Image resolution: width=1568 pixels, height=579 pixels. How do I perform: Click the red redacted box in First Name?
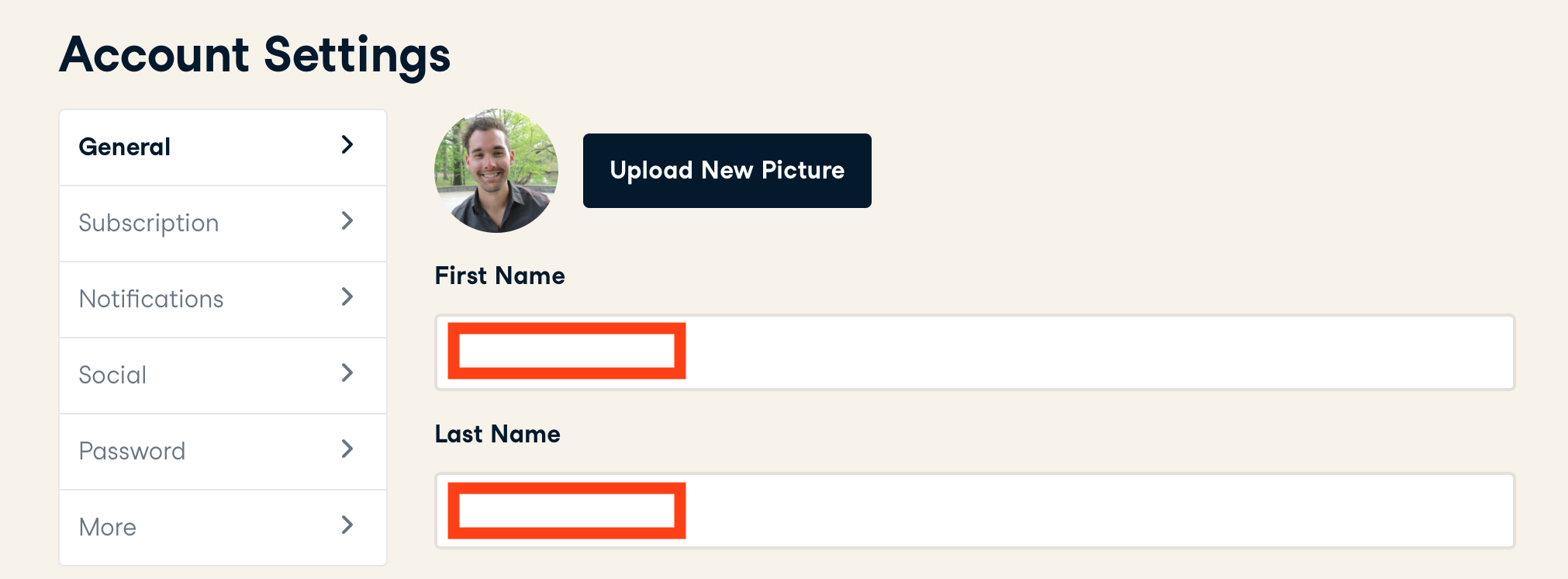click(x=567, y=351)
